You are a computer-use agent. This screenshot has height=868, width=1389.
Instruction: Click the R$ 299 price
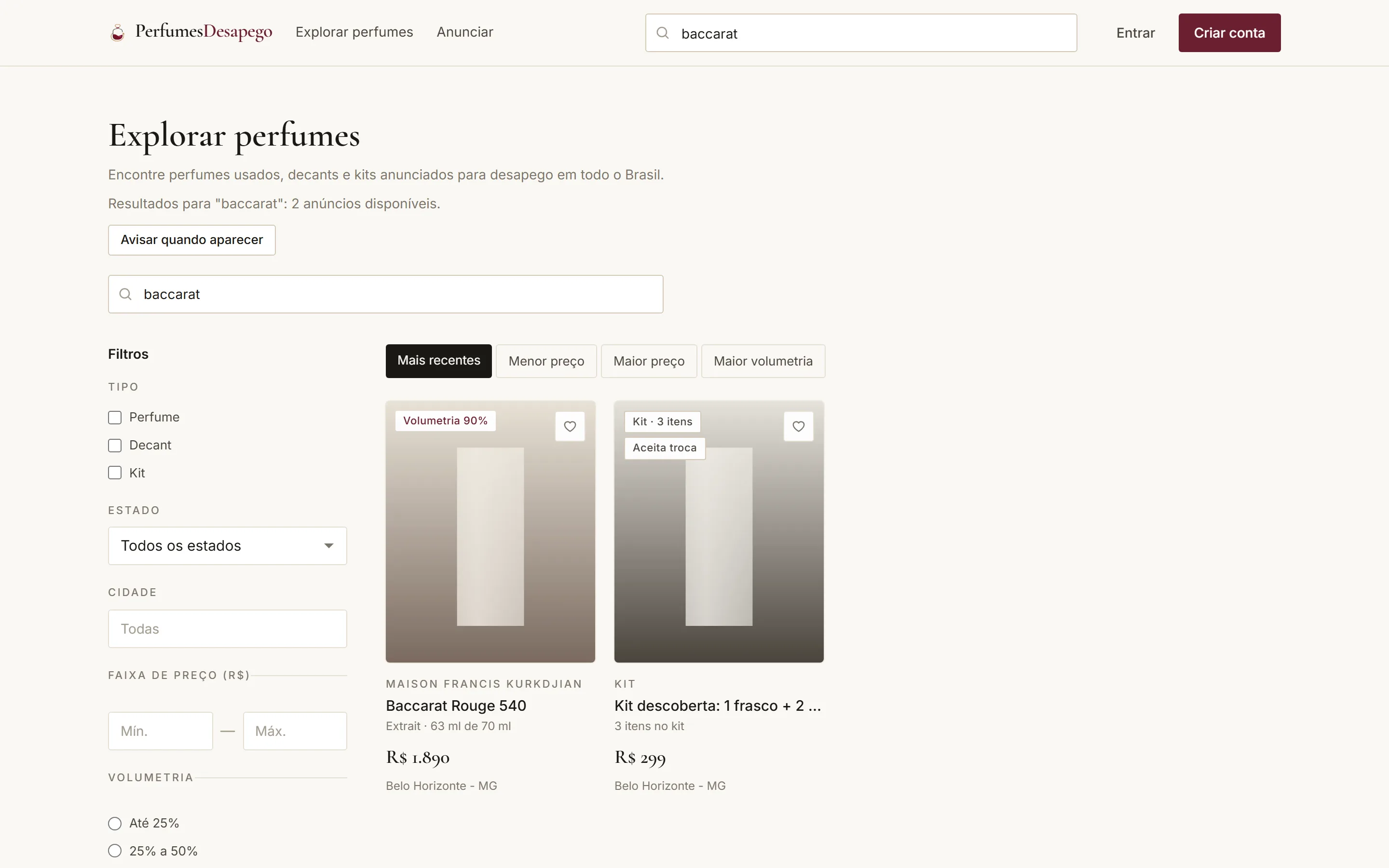point(640,758)
